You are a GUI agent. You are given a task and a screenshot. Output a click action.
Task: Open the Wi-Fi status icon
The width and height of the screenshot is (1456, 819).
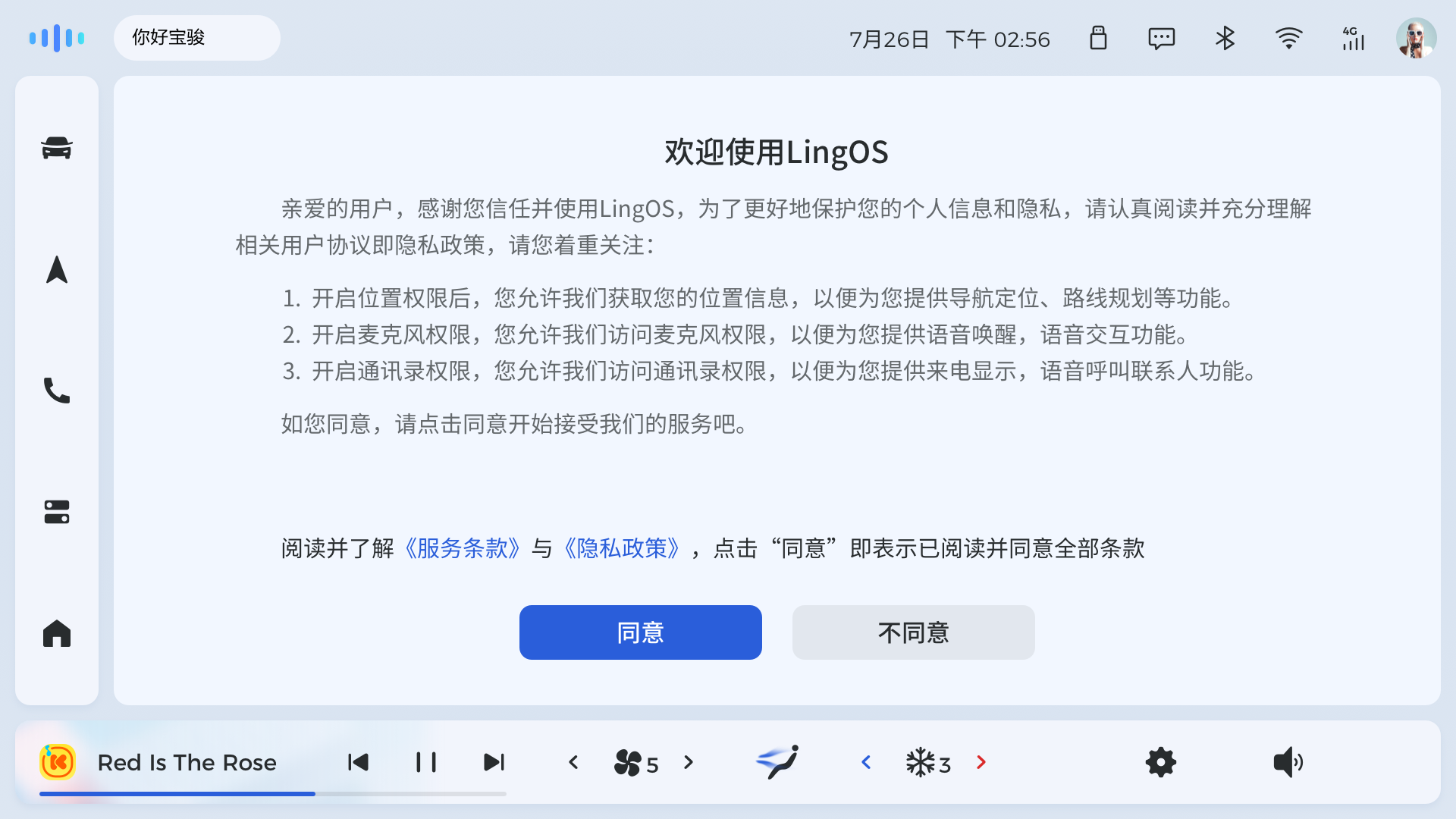1289,38
